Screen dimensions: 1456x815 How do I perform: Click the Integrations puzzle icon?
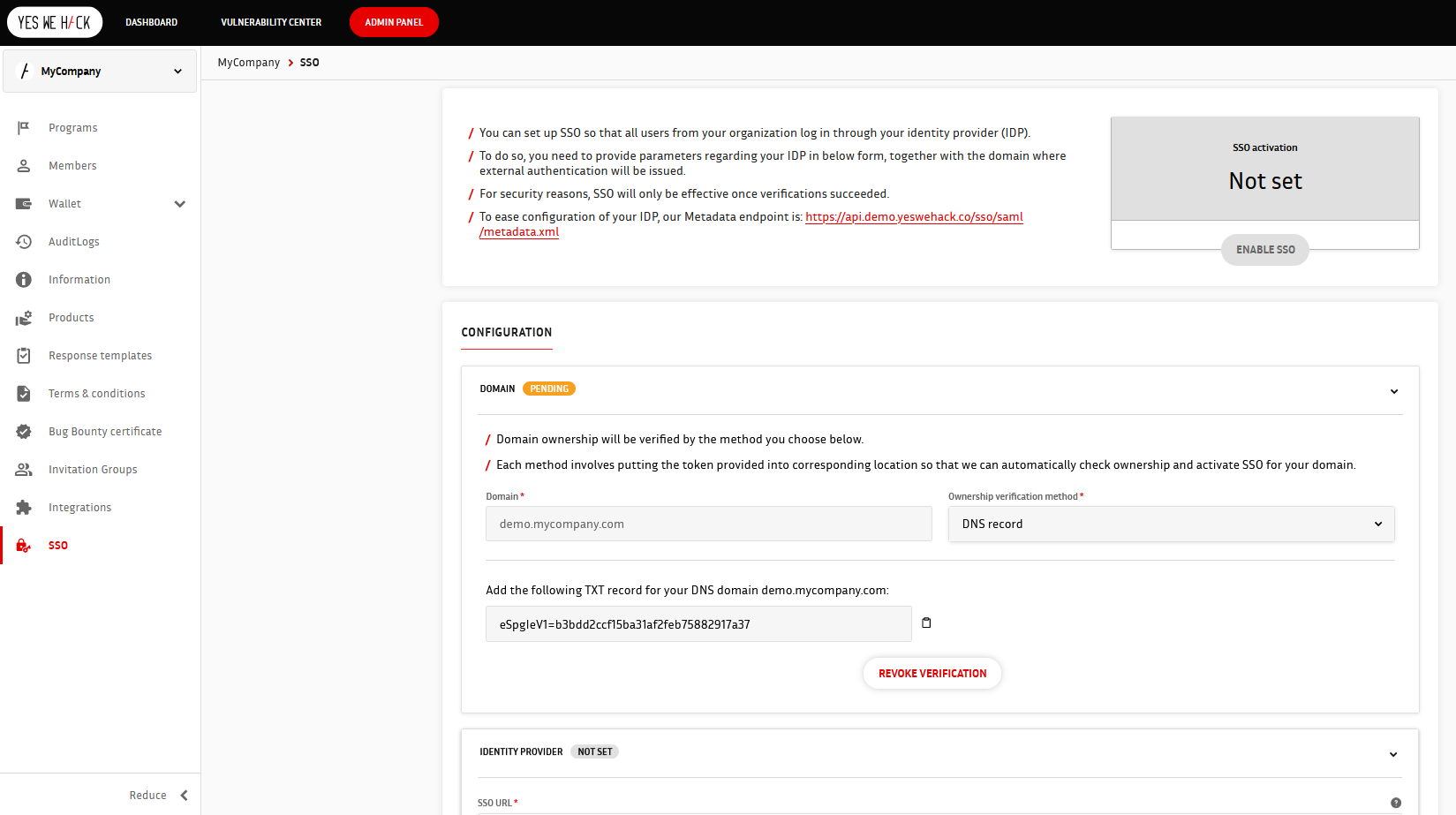tap(24, 508)
